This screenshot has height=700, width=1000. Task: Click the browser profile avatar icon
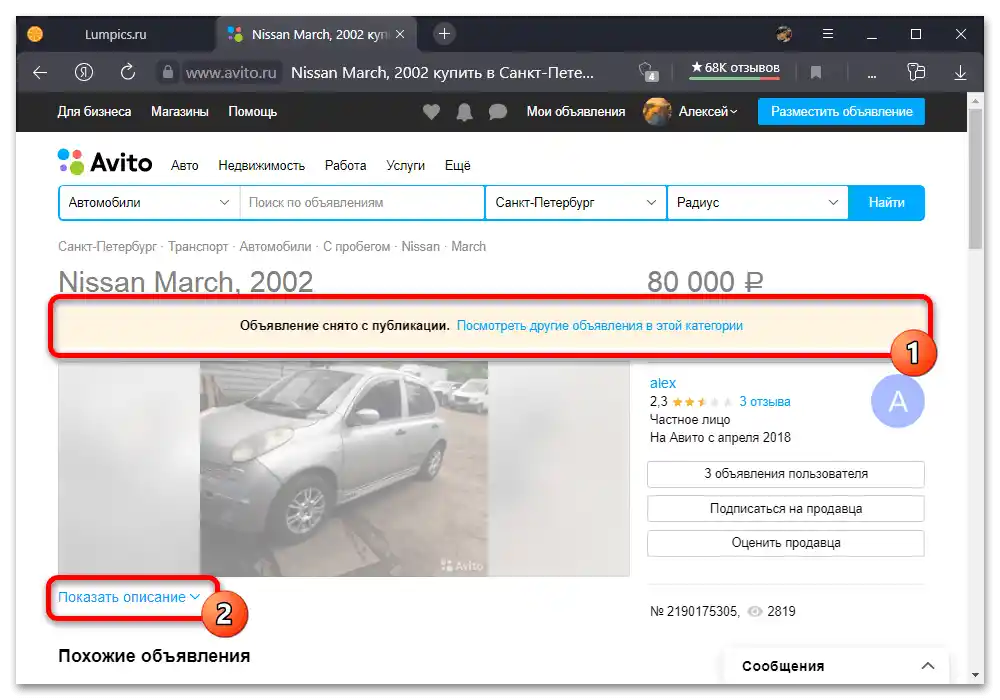pyautogui.click(x=784, y=34)
